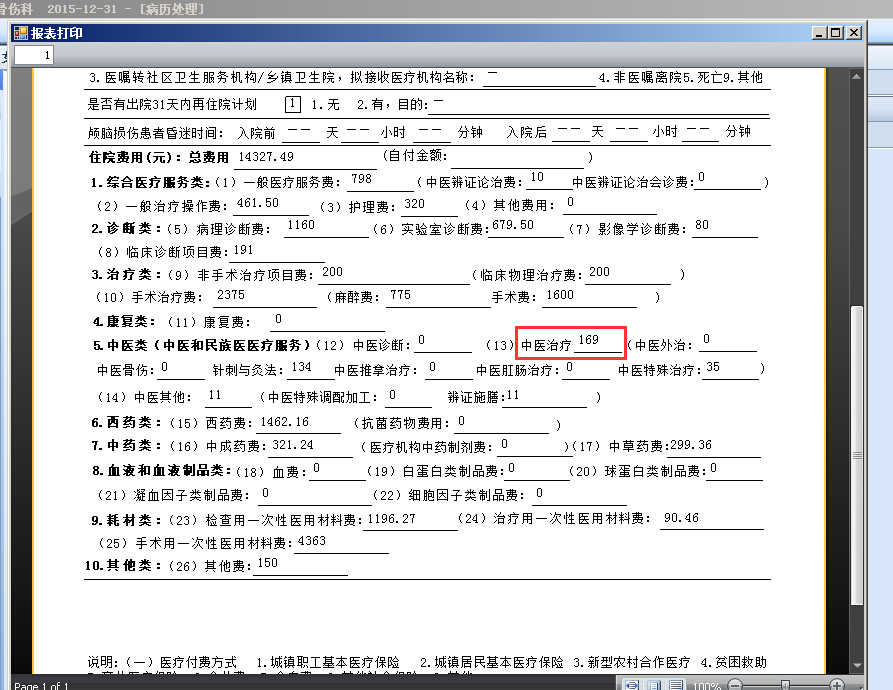This screenshot has width=893, height=690.
Task: Click the 手术用一次性医用材料费 value 4363
Action: pos(312,541)
